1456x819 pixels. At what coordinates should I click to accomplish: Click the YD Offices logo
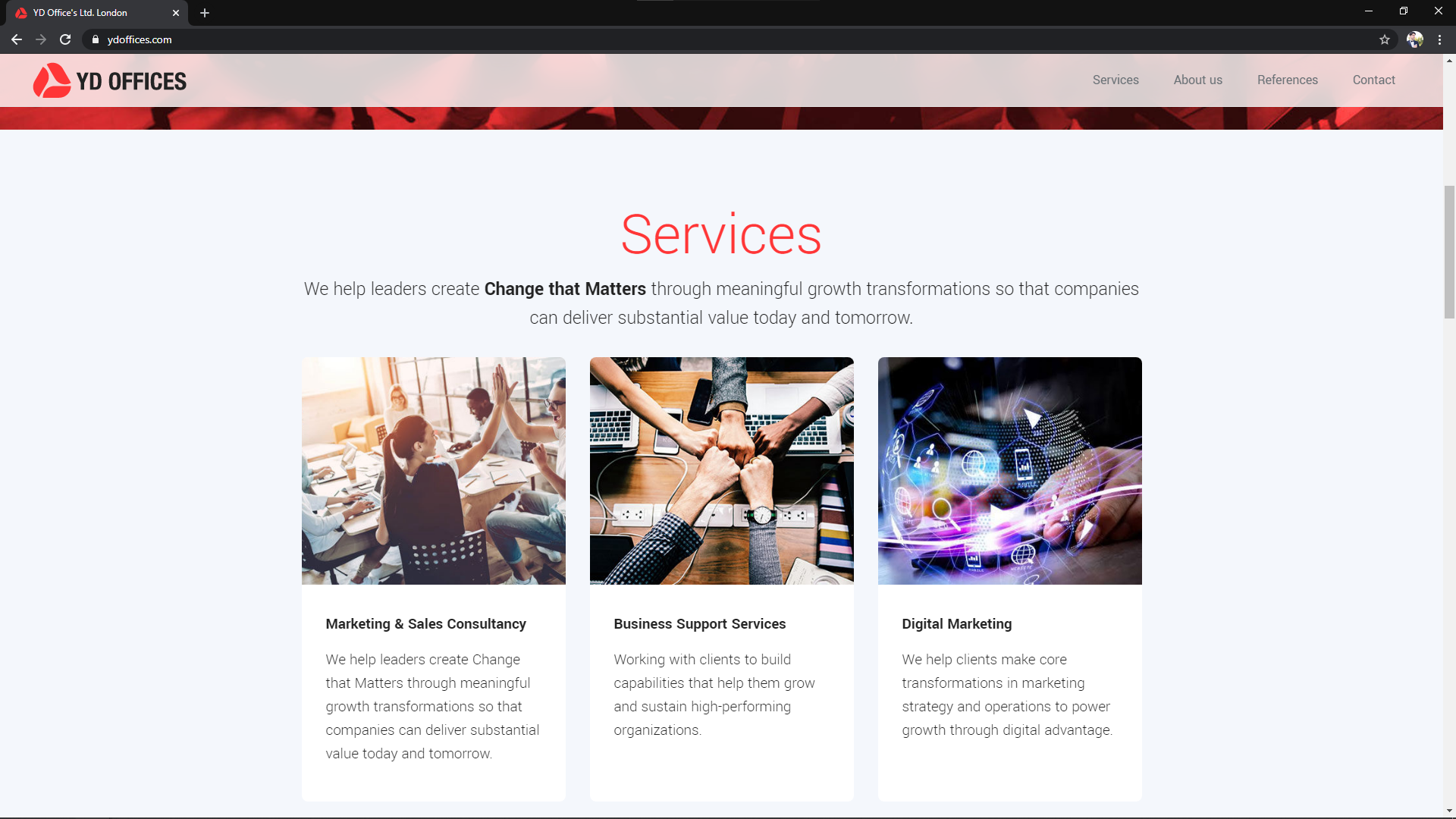pos(110,80)
